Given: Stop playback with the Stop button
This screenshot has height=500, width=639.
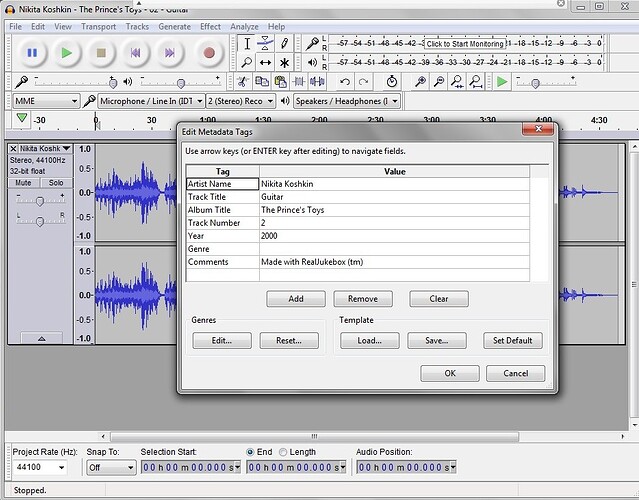Looking at the screenshot, I should click(x=101, y=53).
